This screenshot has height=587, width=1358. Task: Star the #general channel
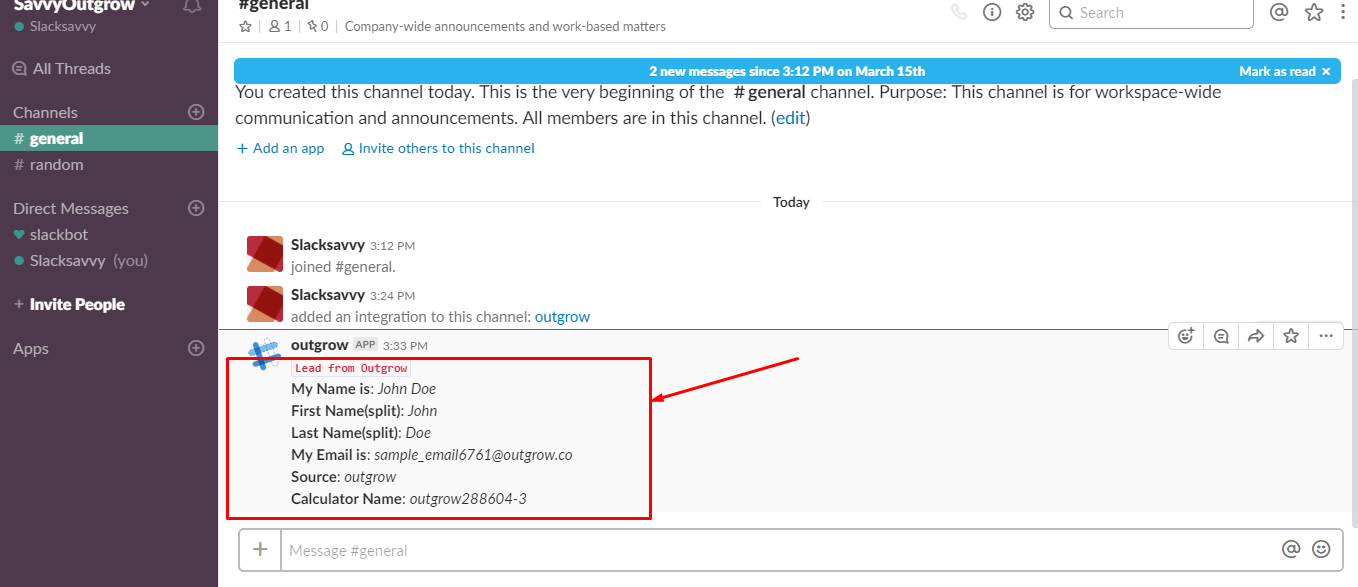245,27
